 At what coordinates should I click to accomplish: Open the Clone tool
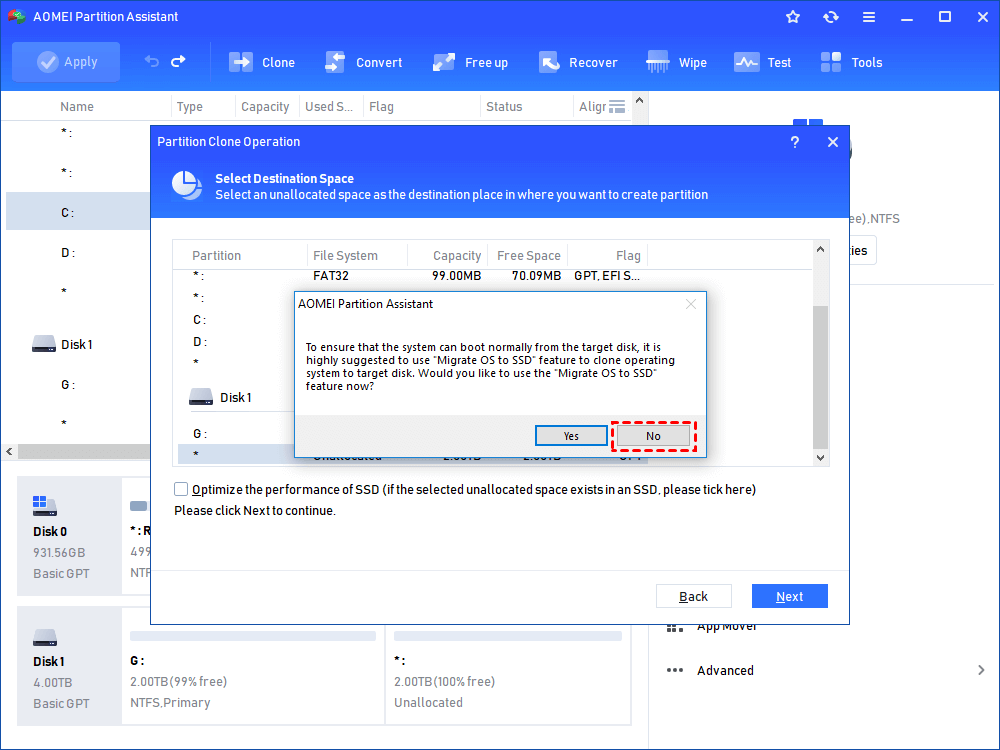262,62
